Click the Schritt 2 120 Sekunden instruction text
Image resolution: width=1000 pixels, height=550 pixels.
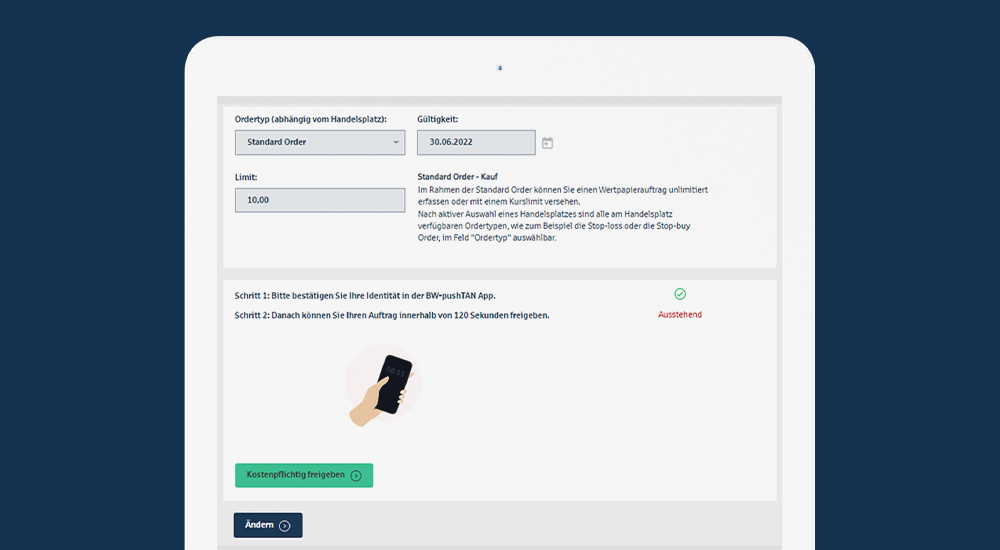(x=392, y=315)
